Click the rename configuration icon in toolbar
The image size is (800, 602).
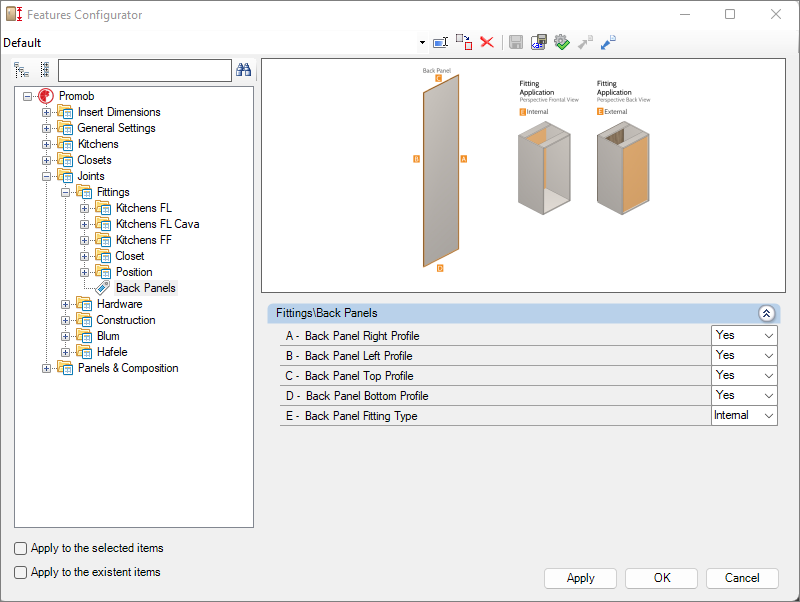440,42
